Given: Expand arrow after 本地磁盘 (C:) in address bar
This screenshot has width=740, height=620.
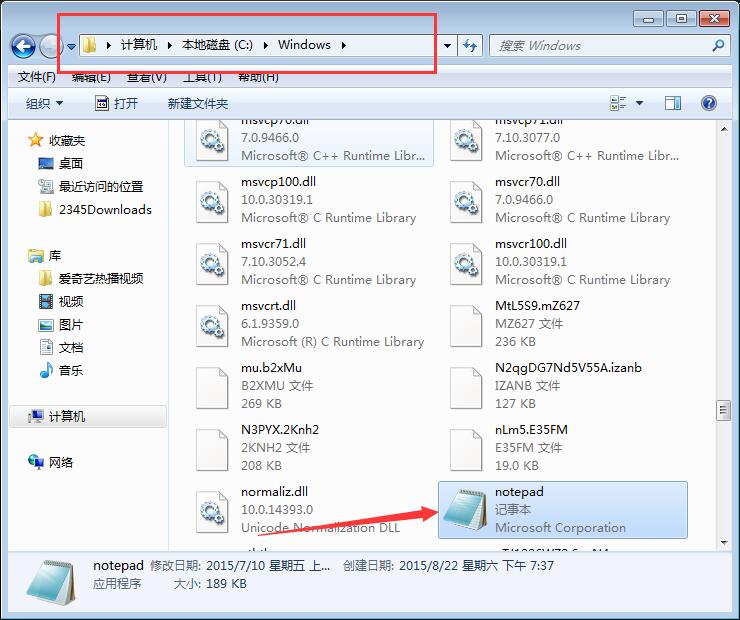Looking at the screenshot, I should tap(266, 45).
